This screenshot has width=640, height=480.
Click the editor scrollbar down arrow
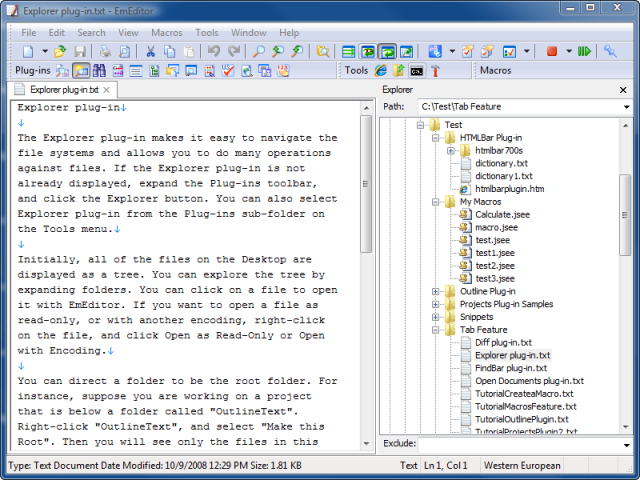[x=366, y=443]
